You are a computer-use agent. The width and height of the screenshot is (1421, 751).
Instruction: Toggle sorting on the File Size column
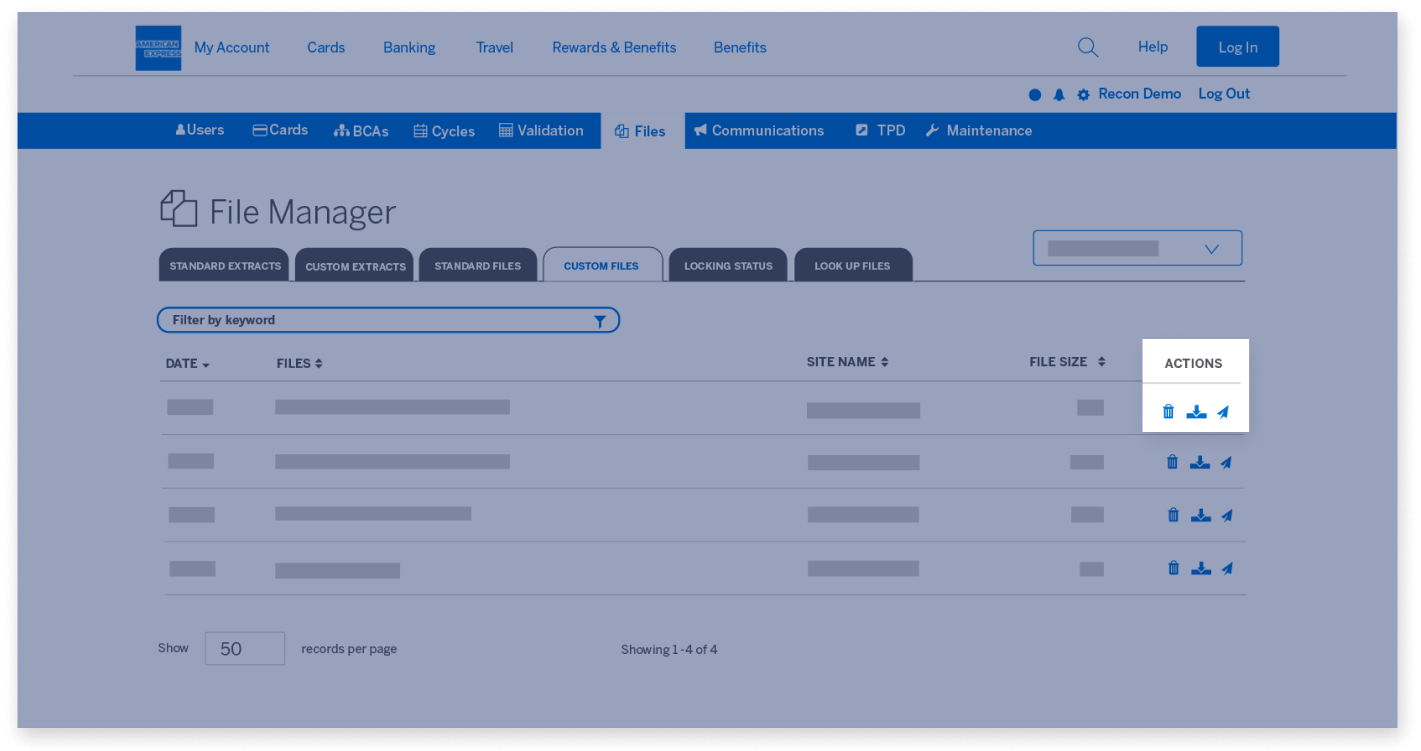tap(1068, 361)
